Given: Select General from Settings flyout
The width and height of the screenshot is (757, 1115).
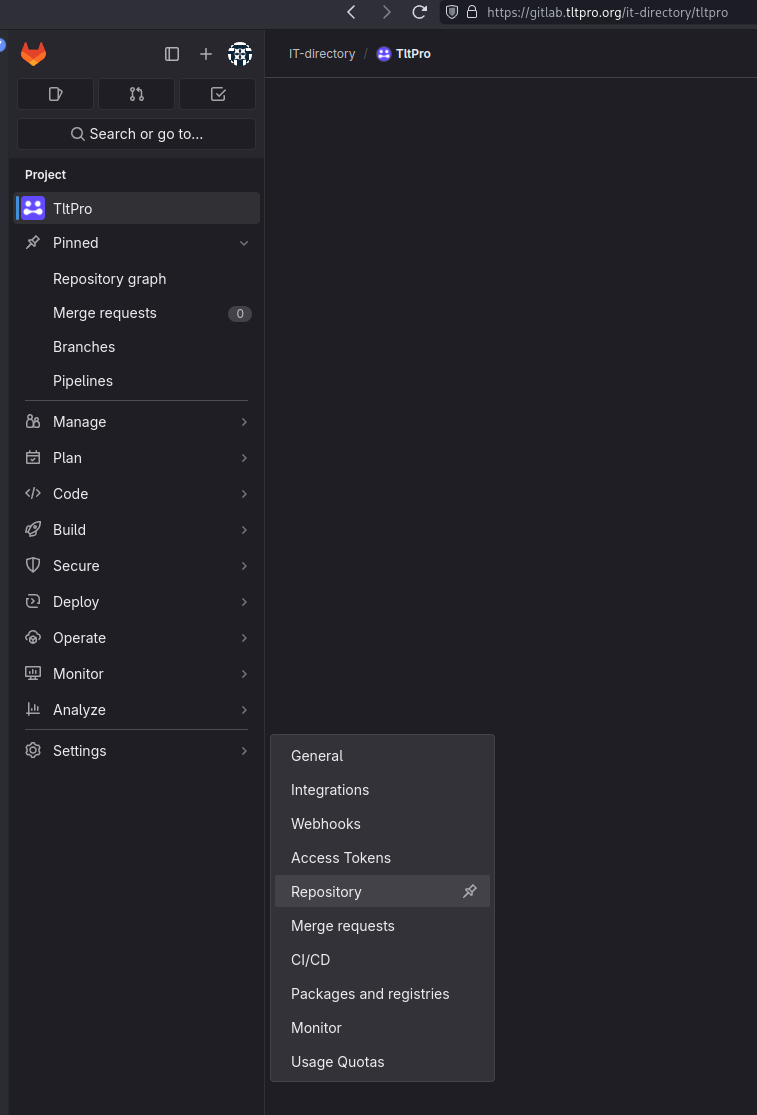Looking at the screenshot, I should (x=317, y=756).
